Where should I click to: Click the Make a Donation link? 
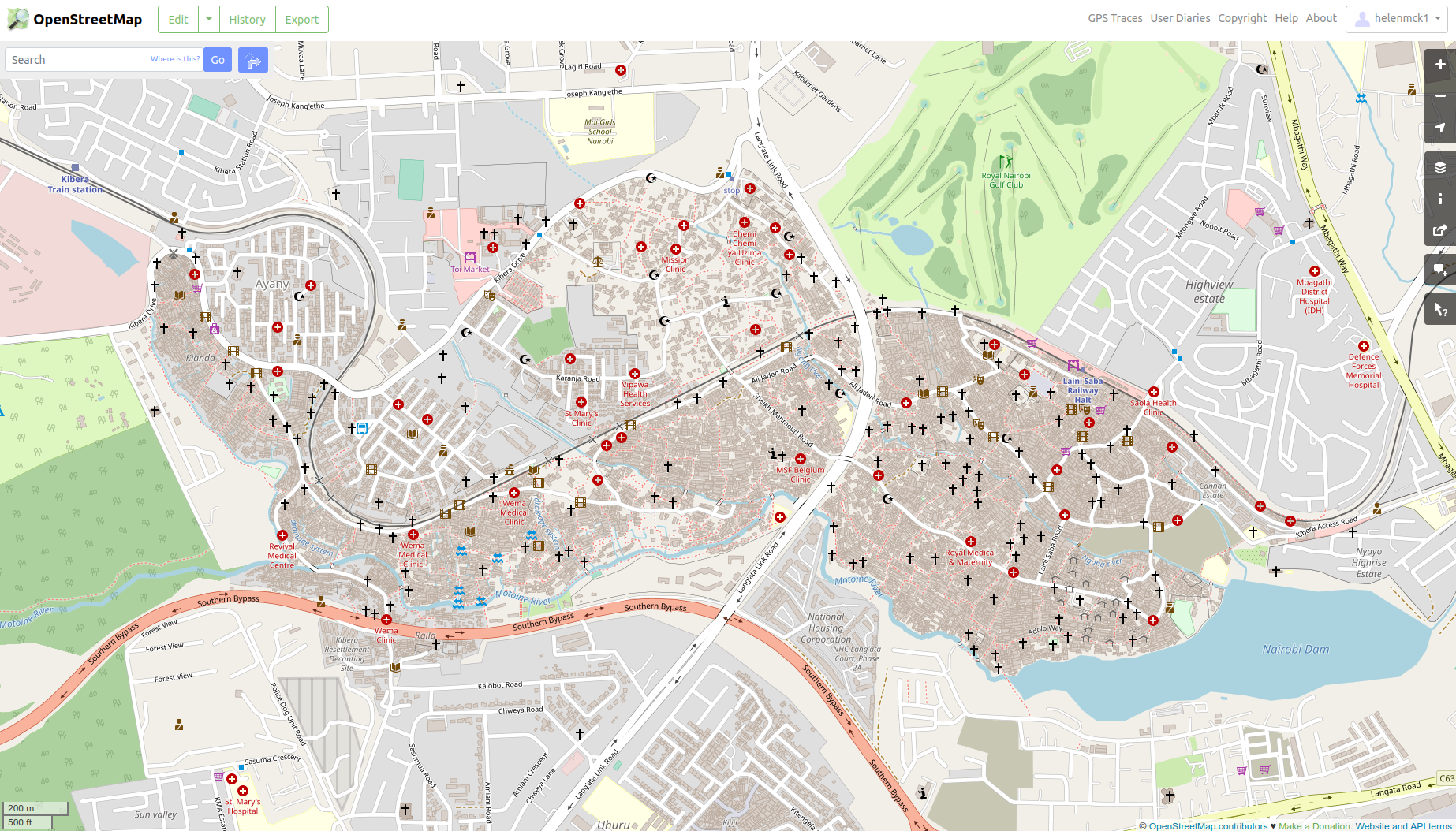tap(1315, 826)
